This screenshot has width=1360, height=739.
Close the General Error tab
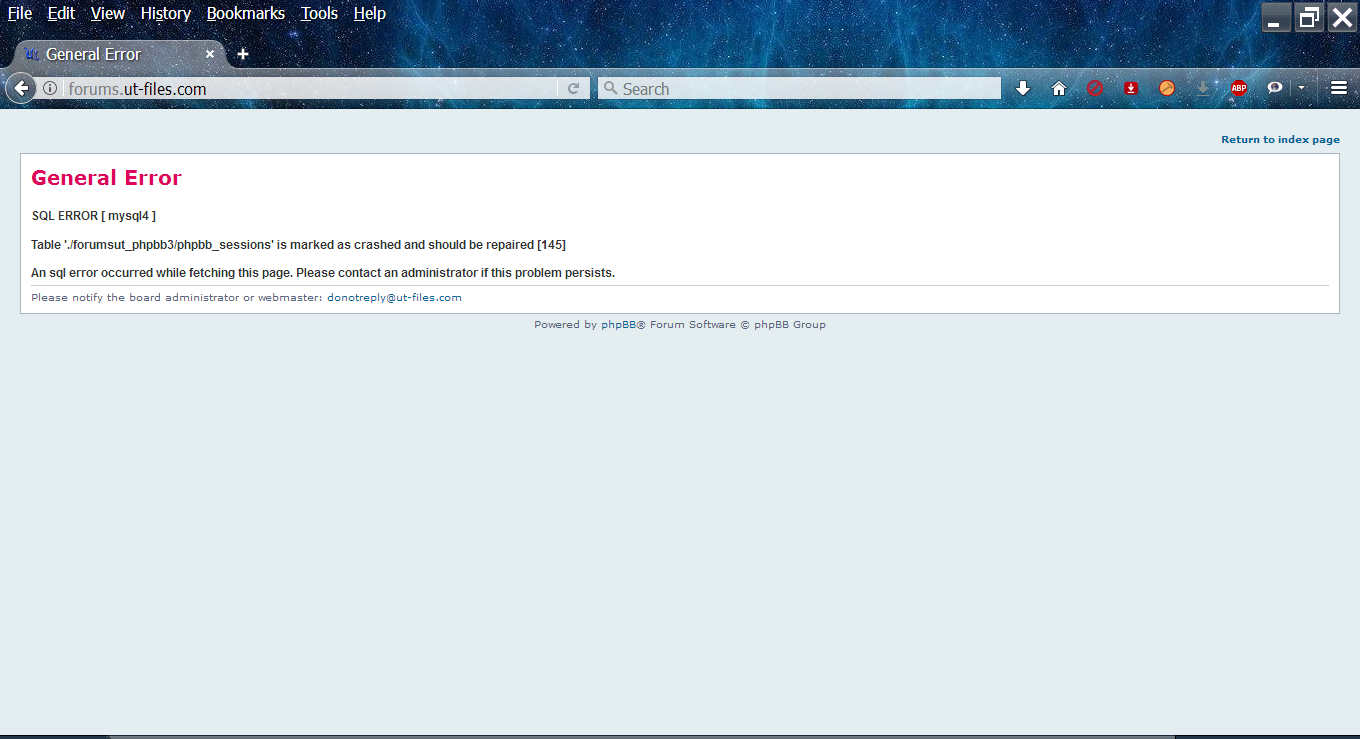point(210,54)
